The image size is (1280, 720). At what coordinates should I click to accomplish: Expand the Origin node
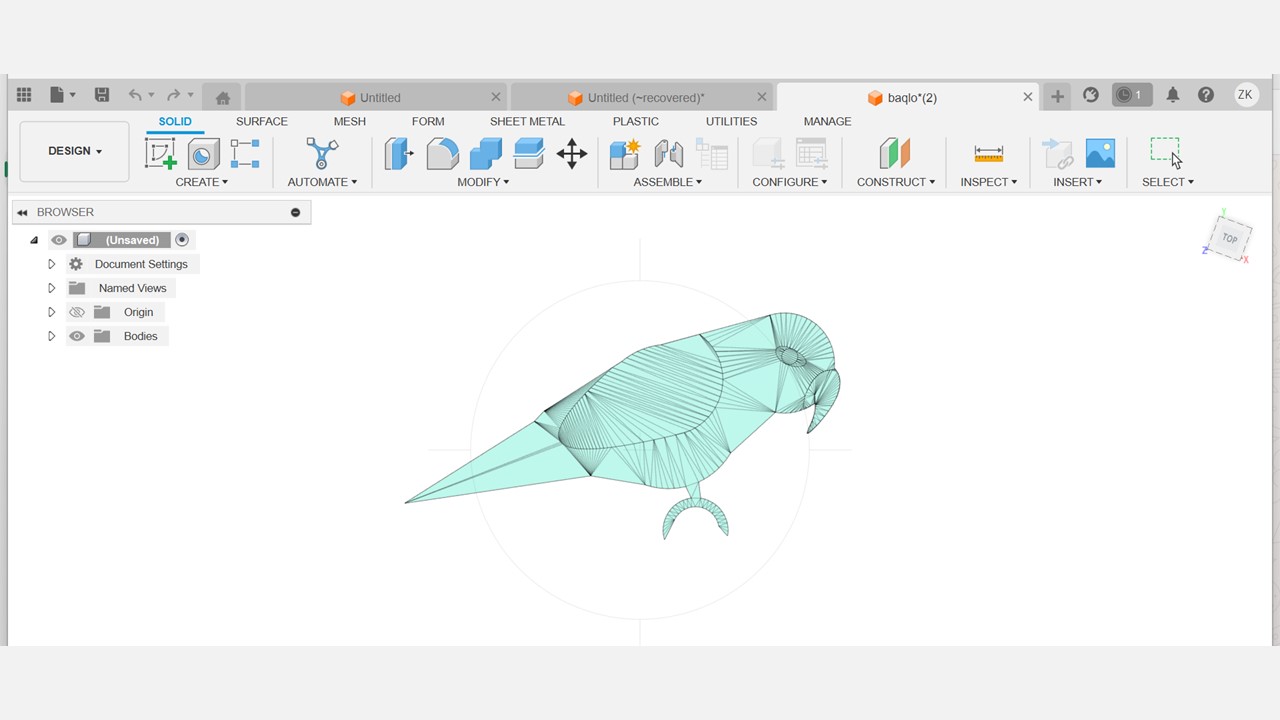click(x=51, y=312)
